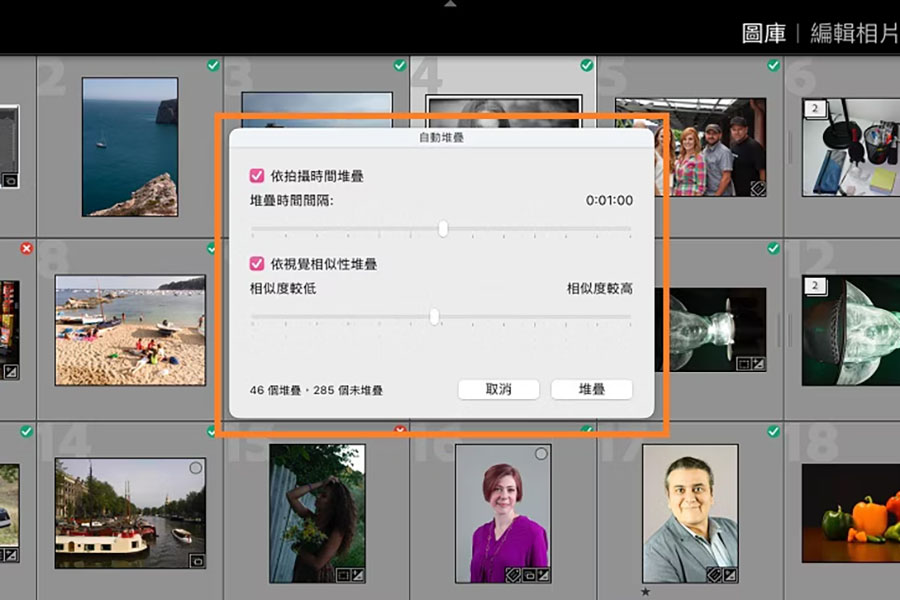Expand hidden top panel using arrow
The image size is (900, 600).
click(450, 4)
